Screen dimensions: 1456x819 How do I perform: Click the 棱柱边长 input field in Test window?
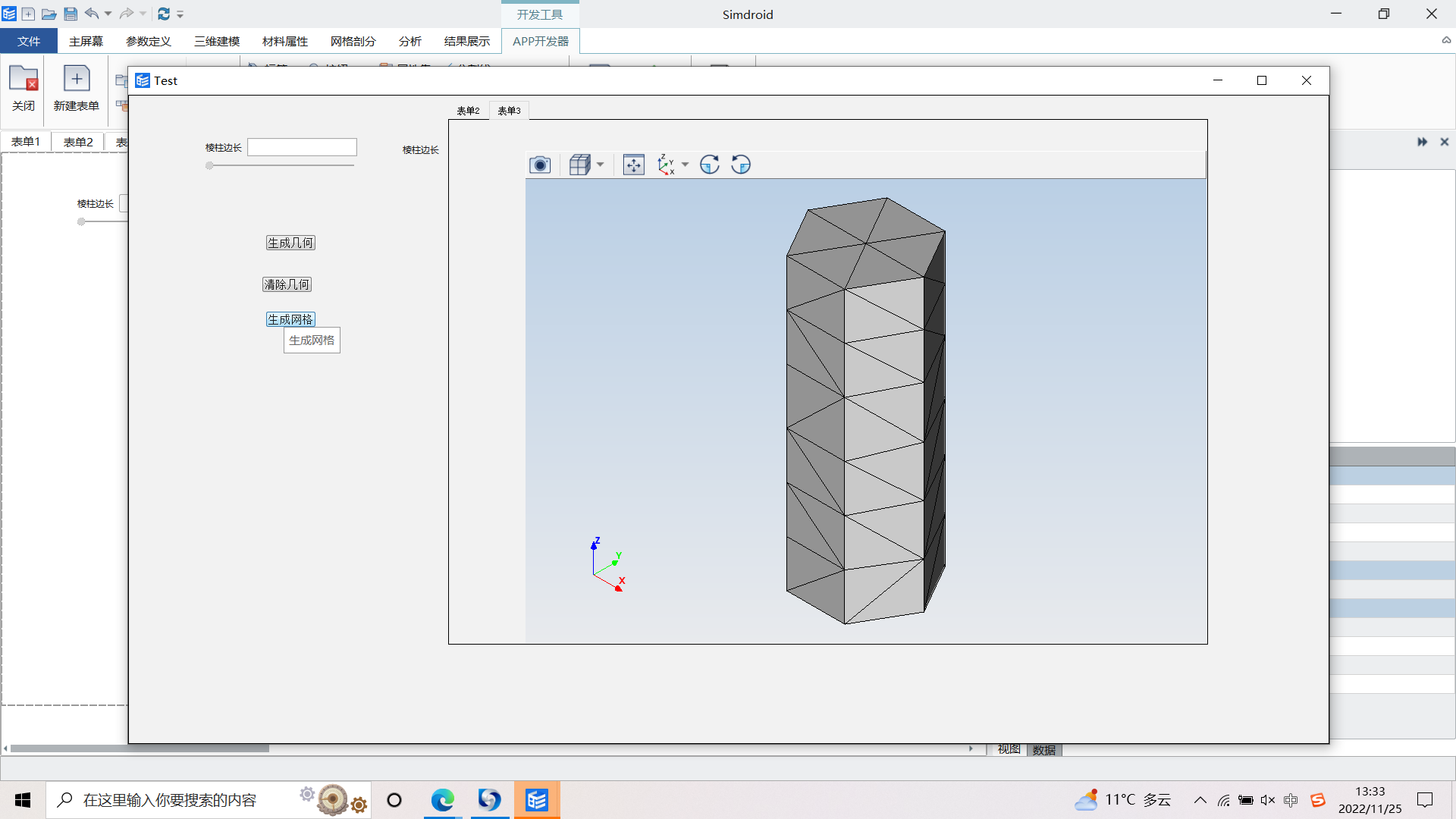302,147
